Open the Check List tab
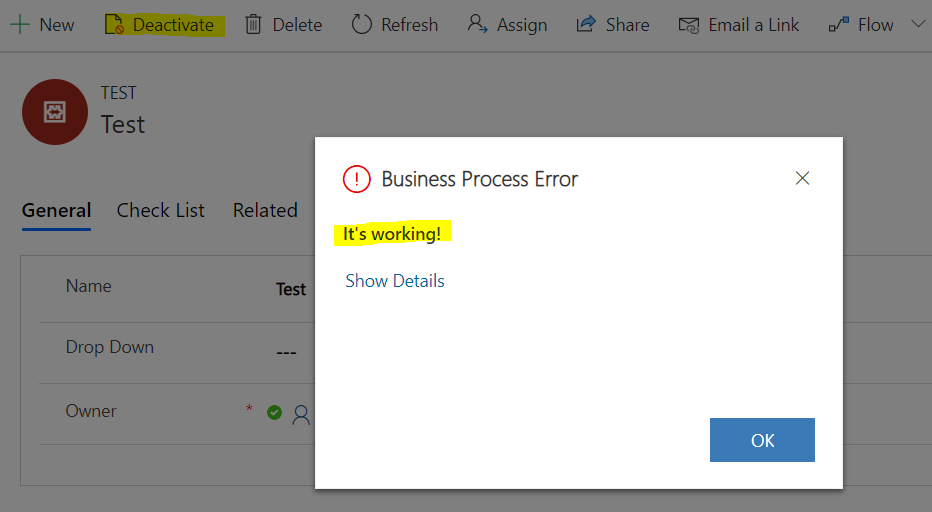 coord(160,210)
